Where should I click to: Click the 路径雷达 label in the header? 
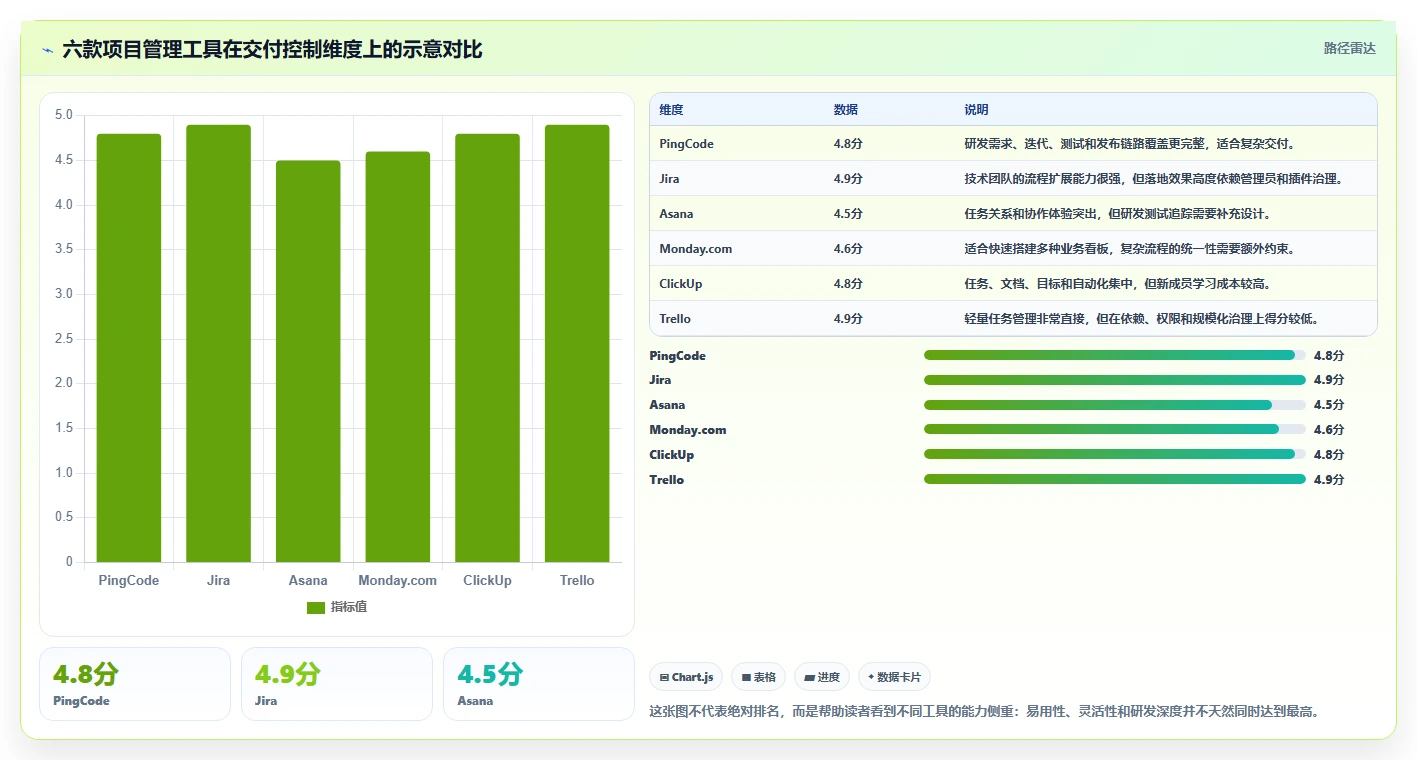coord(1349,48)
